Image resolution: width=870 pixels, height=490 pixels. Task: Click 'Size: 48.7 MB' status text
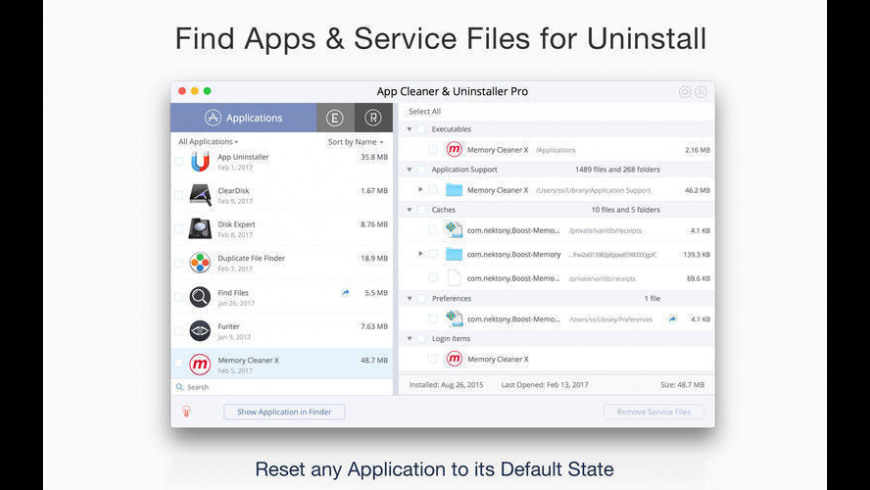(x=682, y=385)
